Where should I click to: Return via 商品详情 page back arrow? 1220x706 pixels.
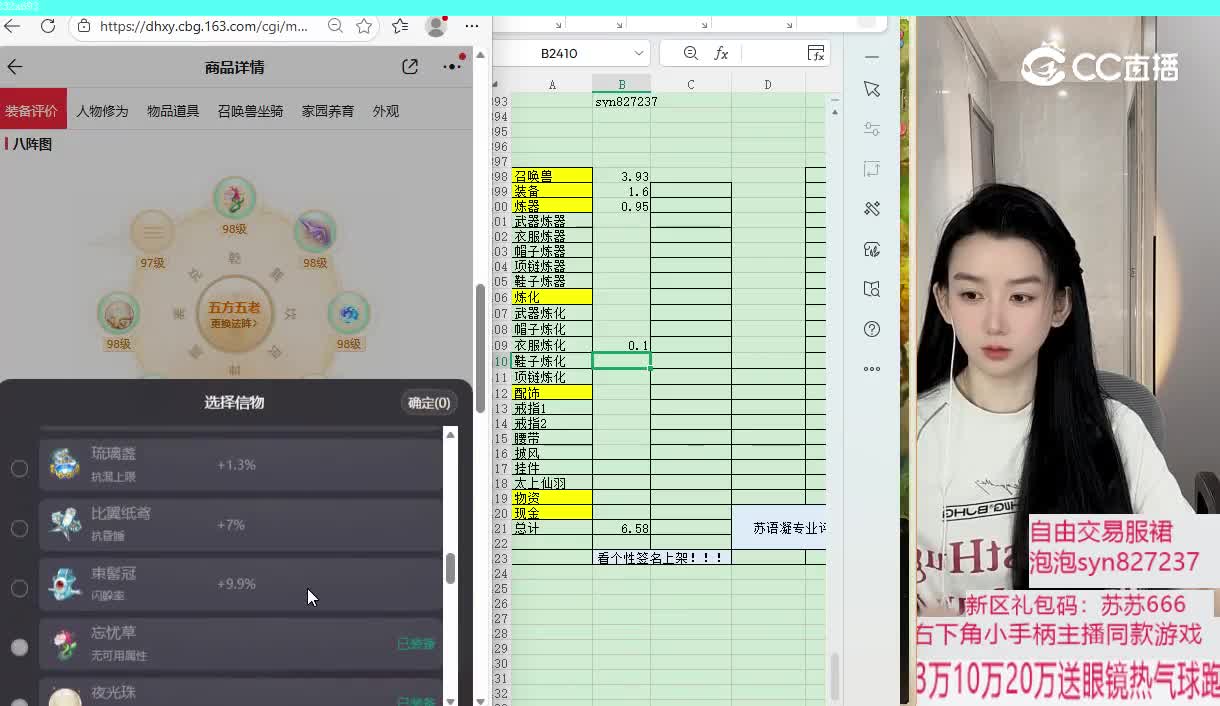14,67
